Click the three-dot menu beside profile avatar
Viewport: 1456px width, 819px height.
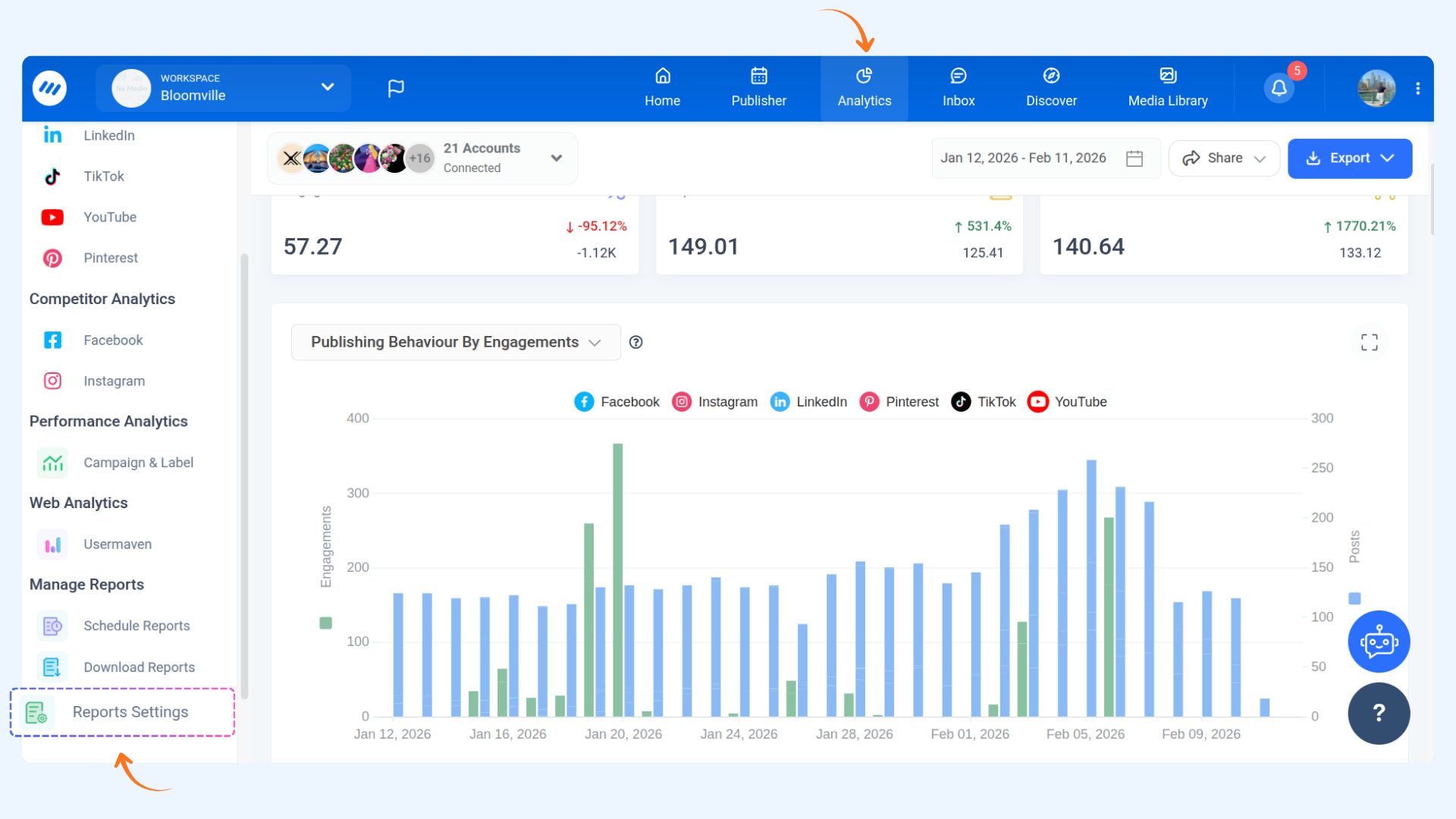point(1417,89)
